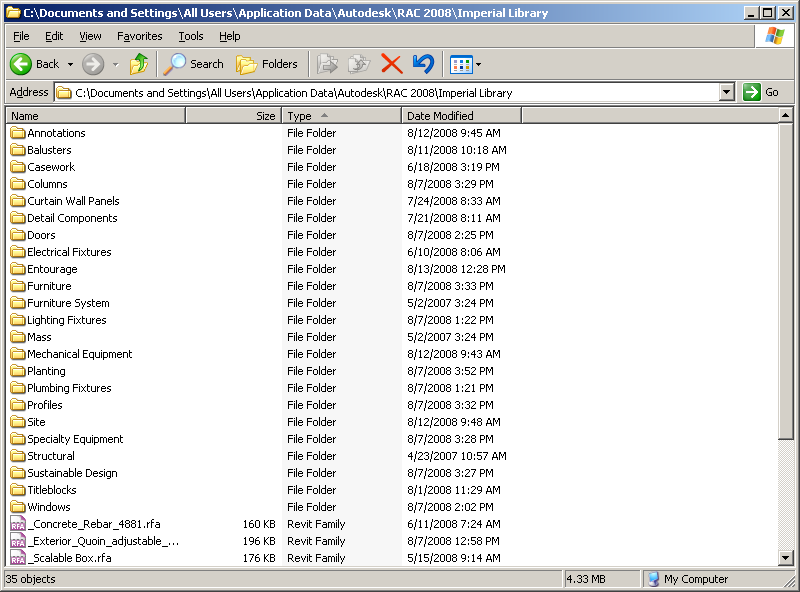The image size is (800, 592).
Task: Select the Mechanical Equipment folder name
Action: tap(79, 354)
